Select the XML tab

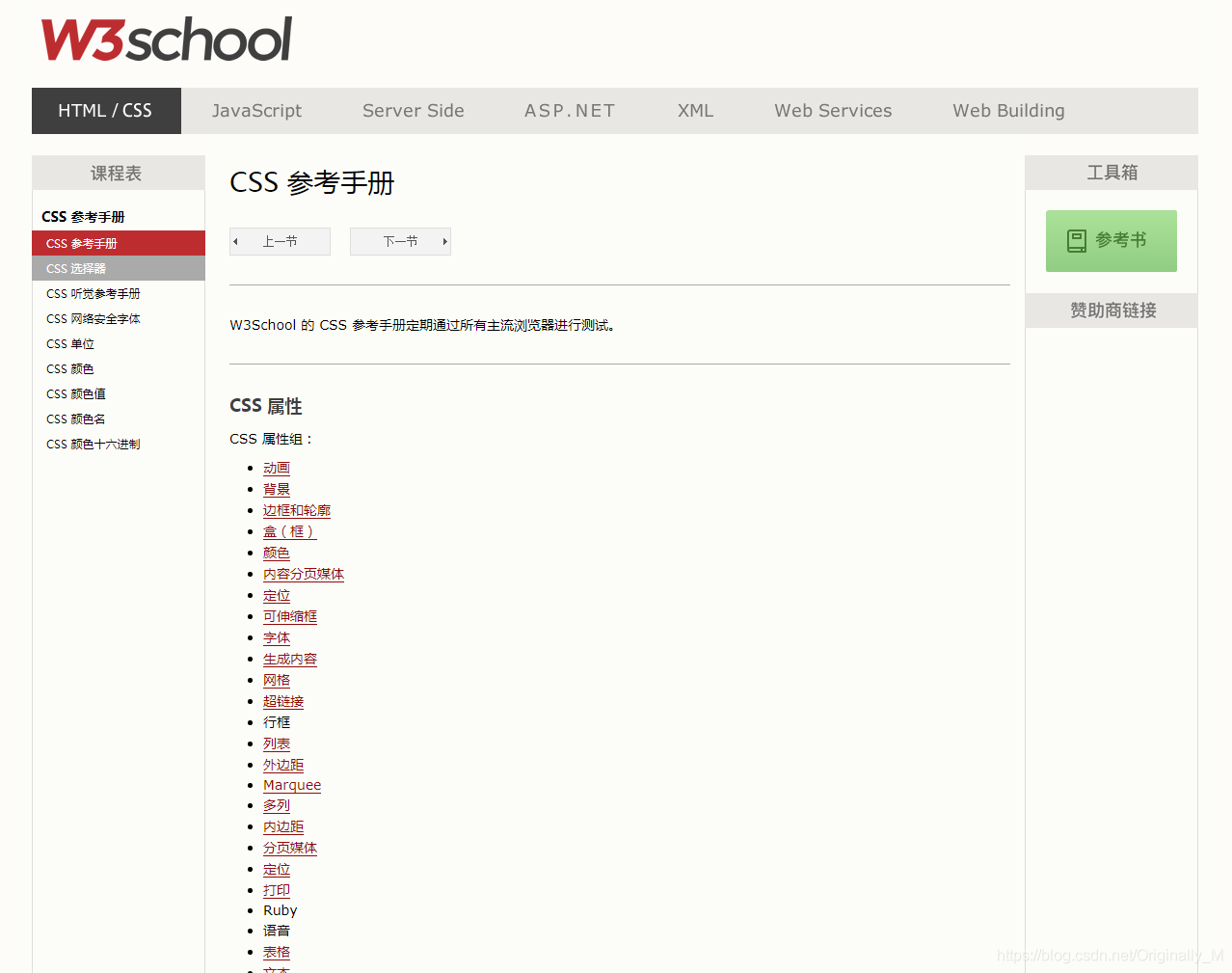point(695,111)
